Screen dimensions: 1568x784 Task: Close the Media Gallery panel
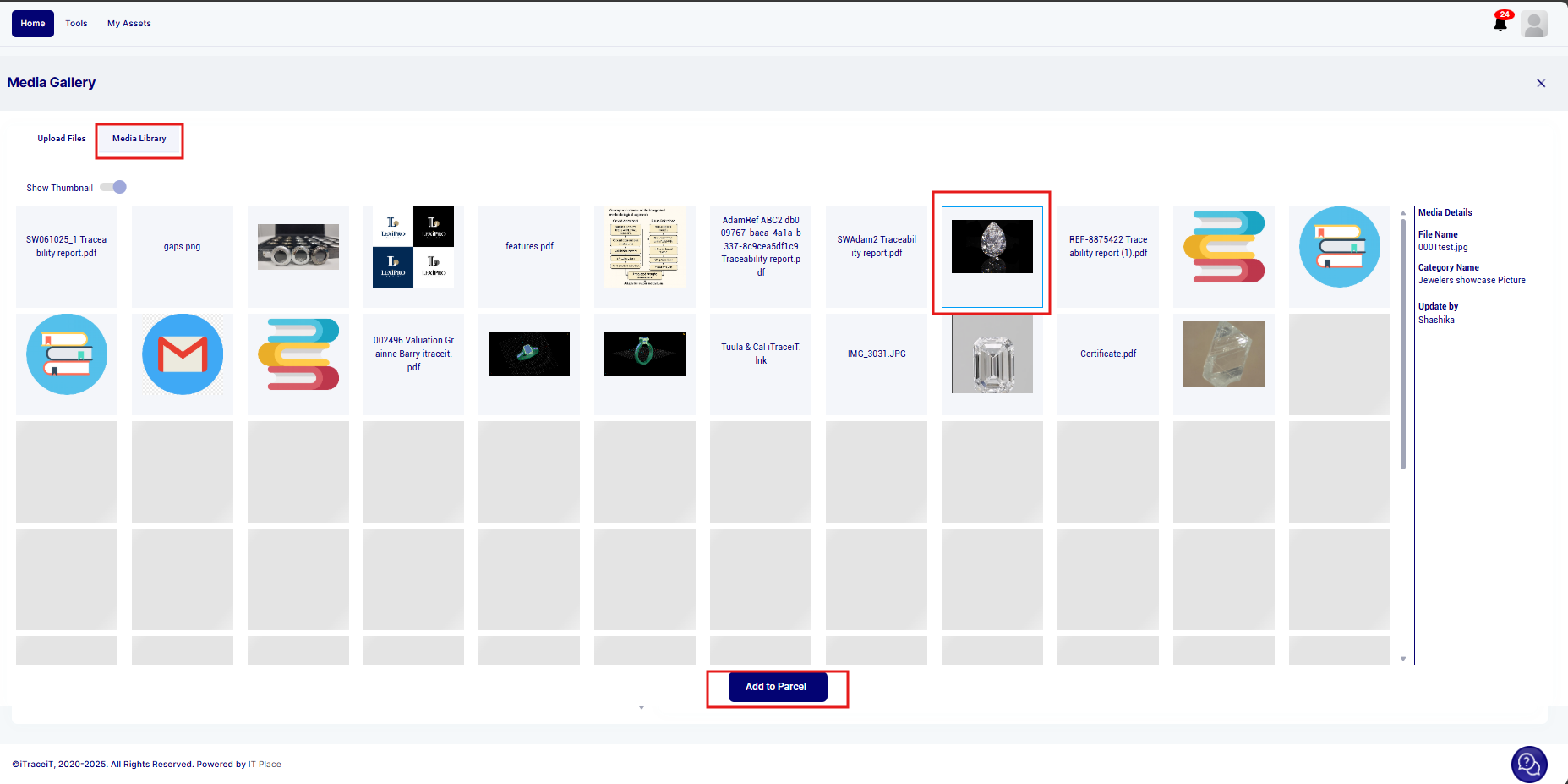pyautogui.click(x=1540, y=83)
